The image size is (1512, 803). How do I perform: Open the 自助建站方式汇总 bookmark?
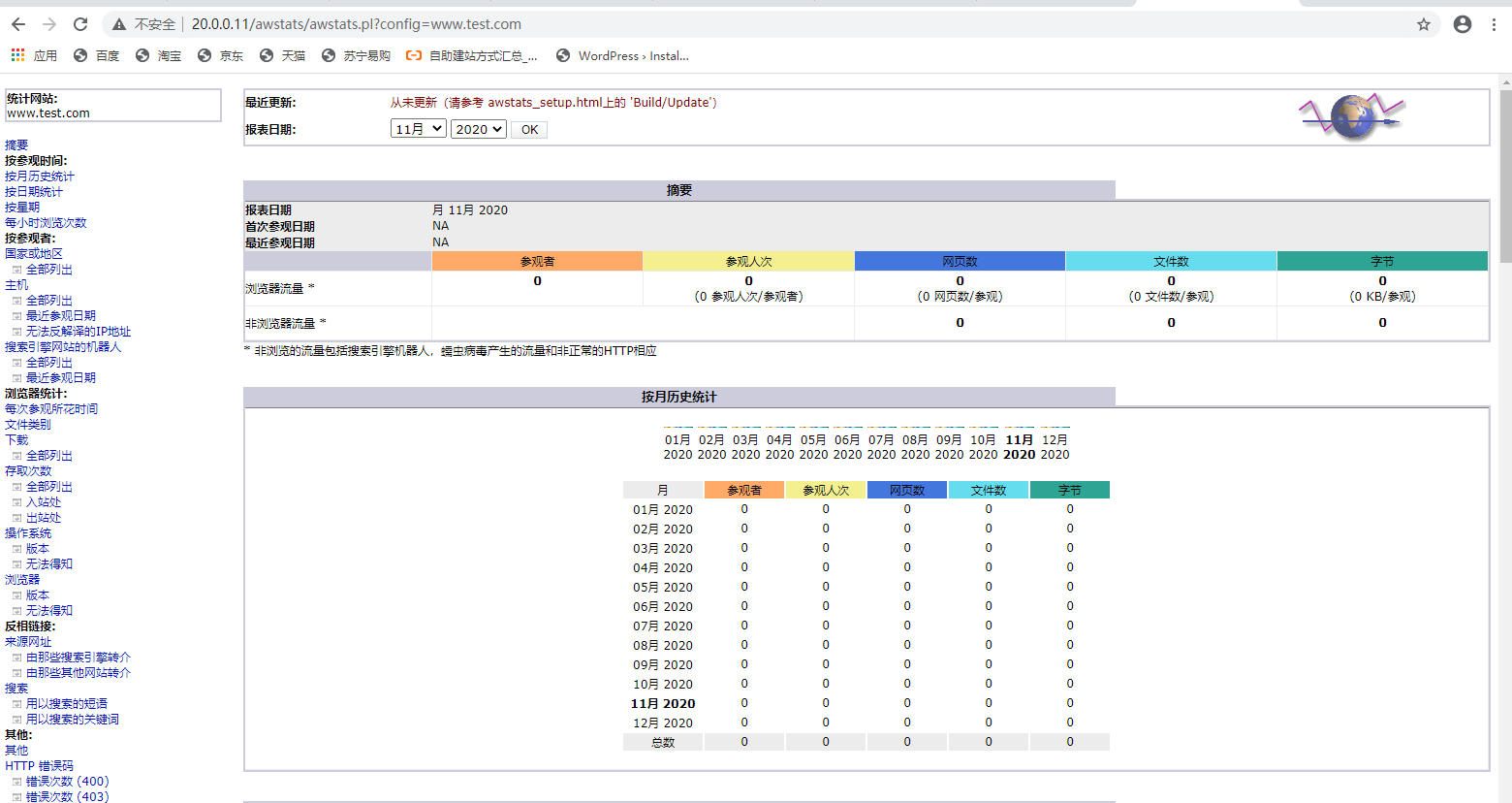(x=472, y=56)
